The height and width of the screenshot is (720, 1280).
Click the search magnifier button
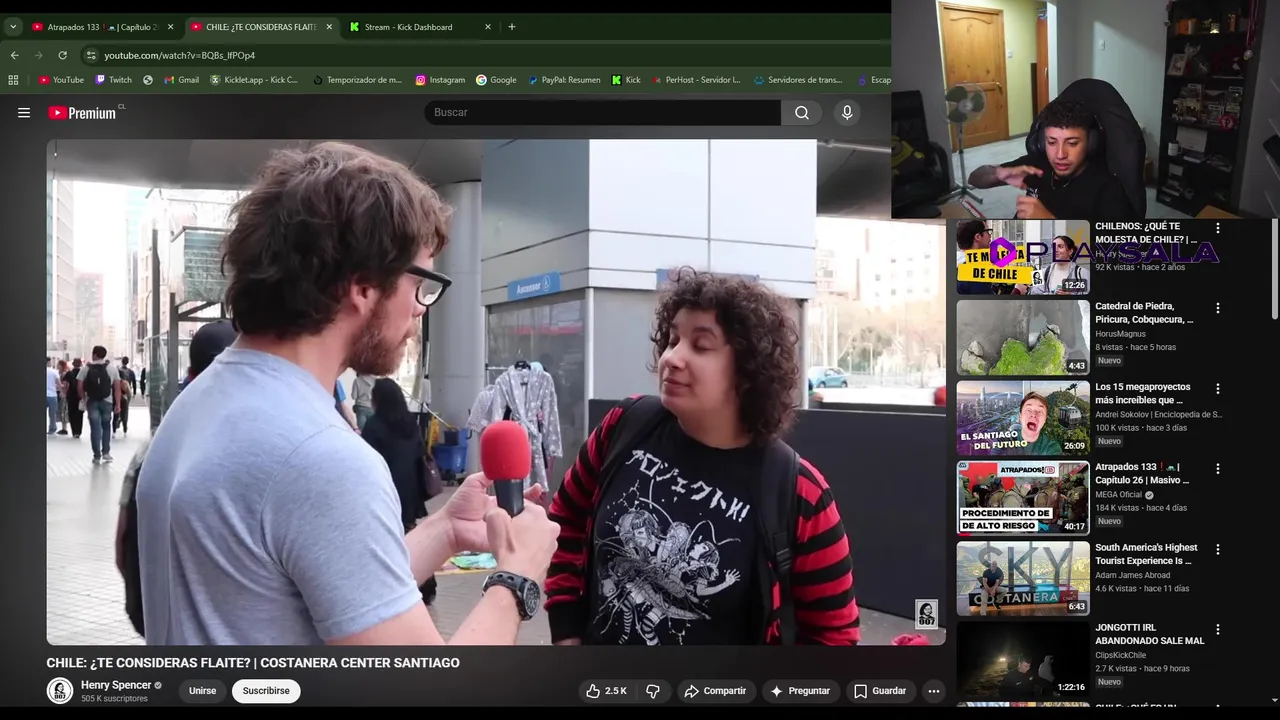(x=802, y=113)
